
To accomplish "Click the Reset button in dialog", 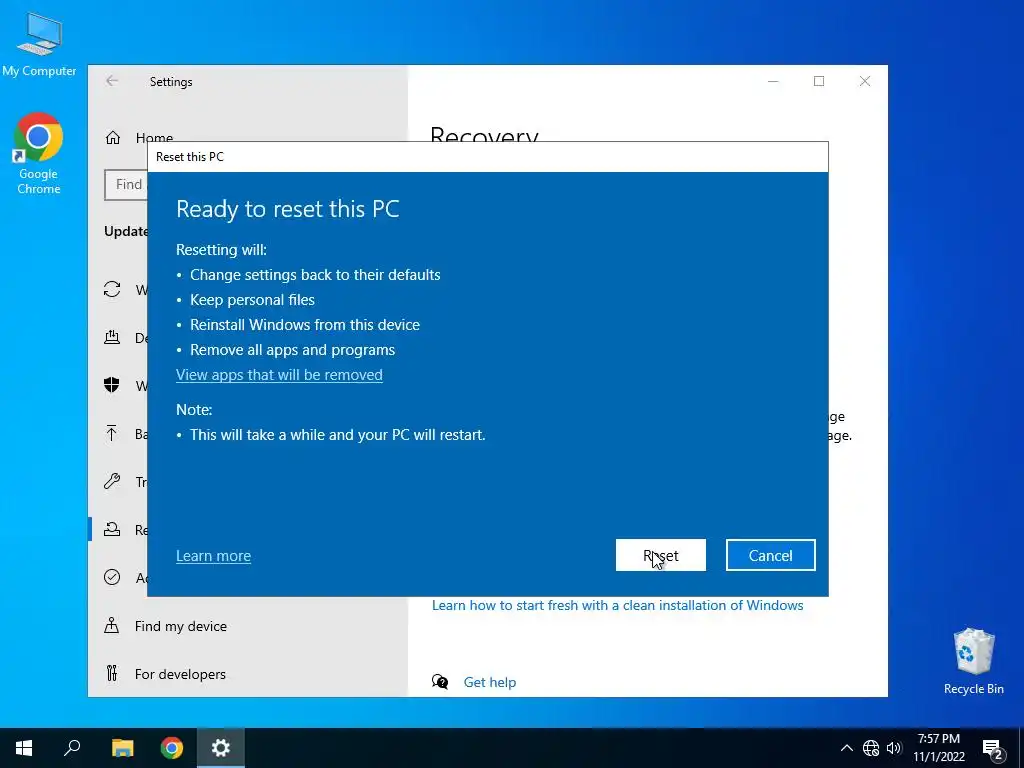I will [660, 555].
